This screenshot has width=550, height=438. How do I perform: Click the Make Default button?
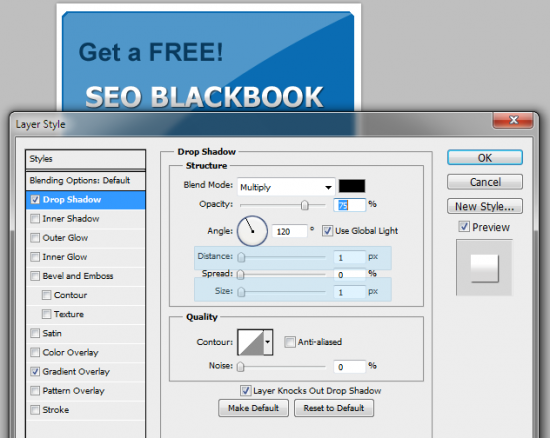254,408
